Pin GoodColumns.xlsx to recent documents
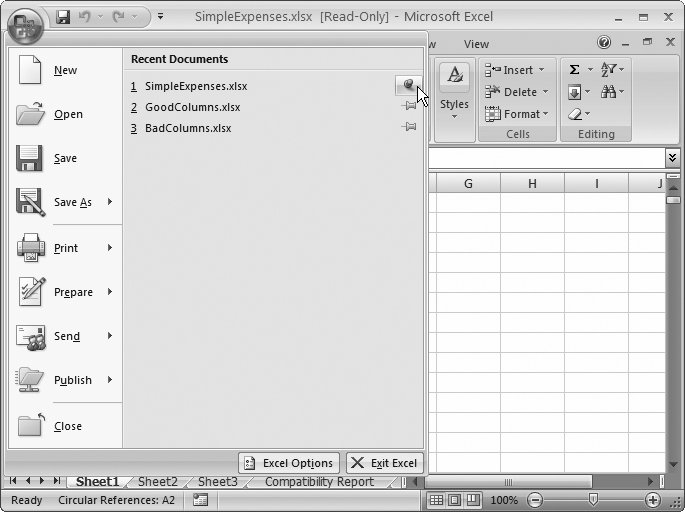Viewport: 685px width, 512px height. click(x=408, y=107)
